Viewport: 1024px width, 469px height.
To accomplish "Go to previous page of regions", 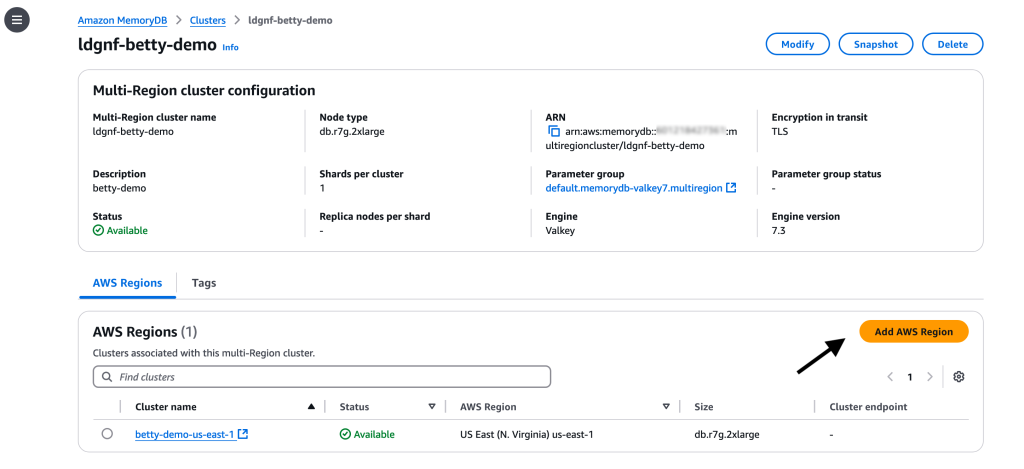I will [x=890, y=377].
